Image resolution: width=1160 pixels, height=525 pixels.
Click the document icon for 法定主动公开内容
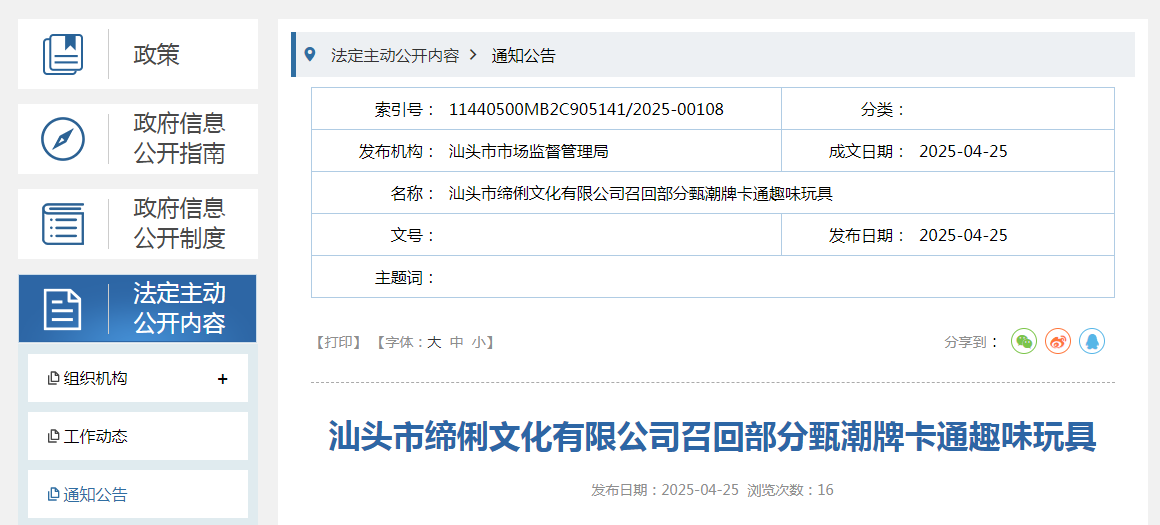(x=63, y=309)
